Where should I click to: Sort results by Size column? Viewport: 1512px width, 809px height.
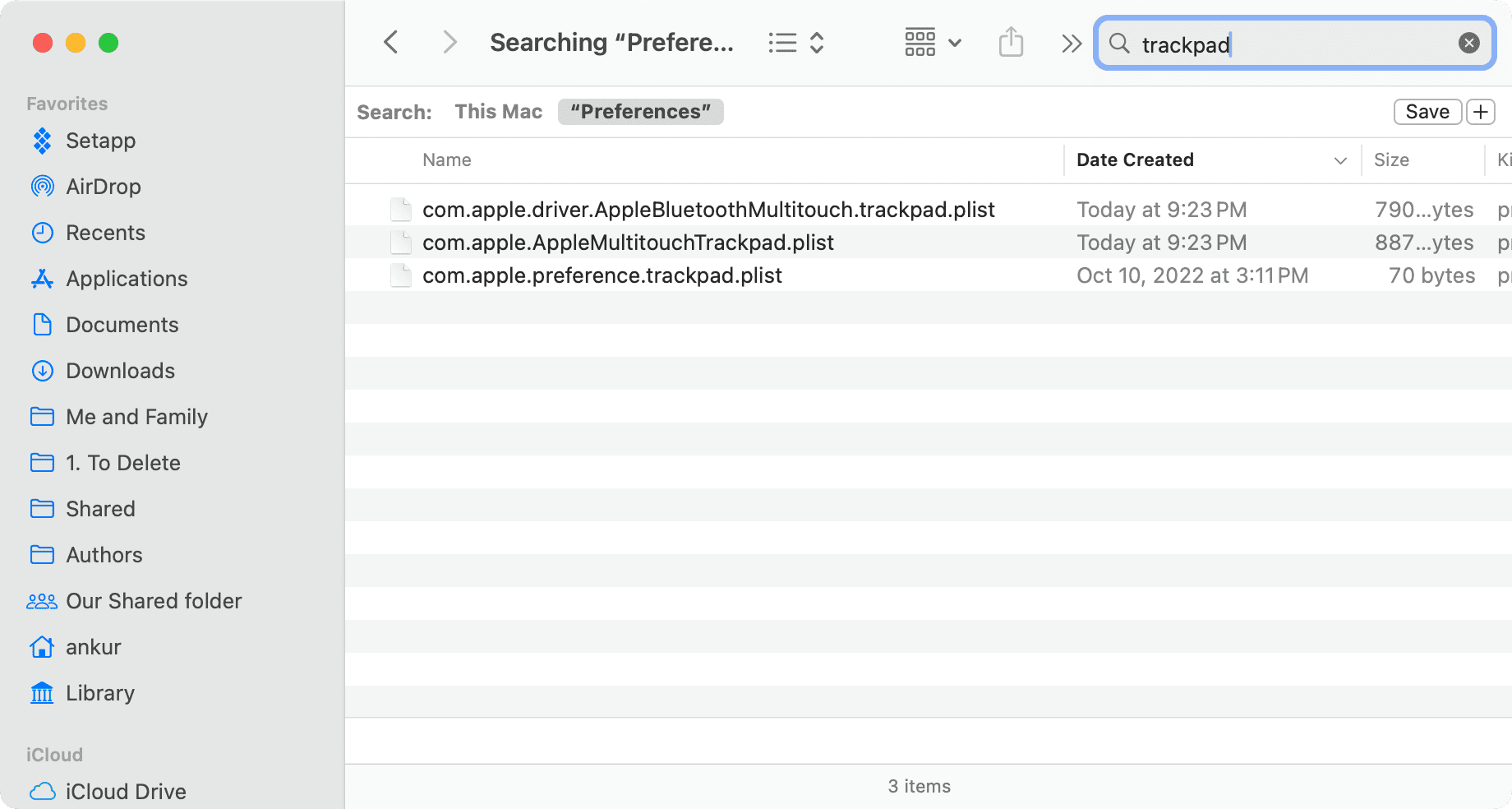coord(1391,160)
